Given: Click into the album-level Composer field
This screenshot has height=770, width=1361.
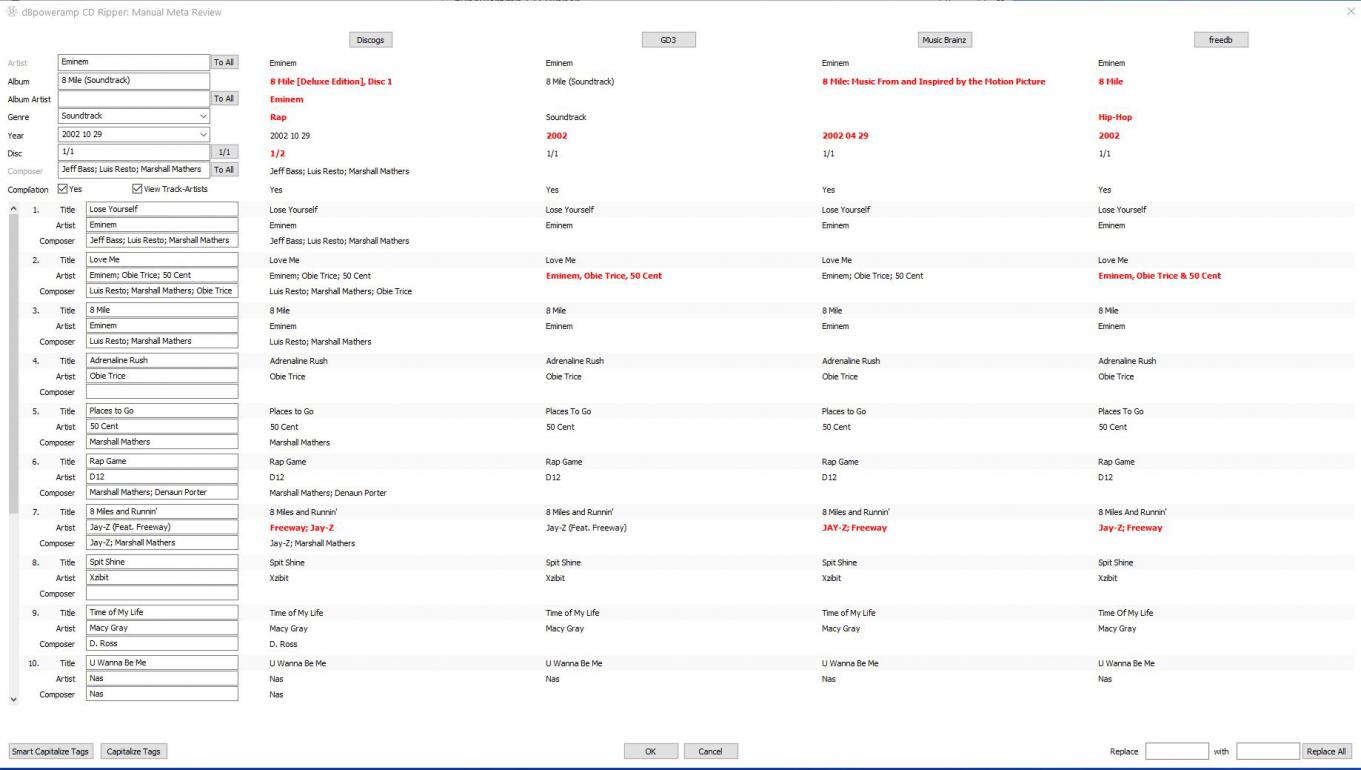Looking at the screenshot, I should [134, 169].
